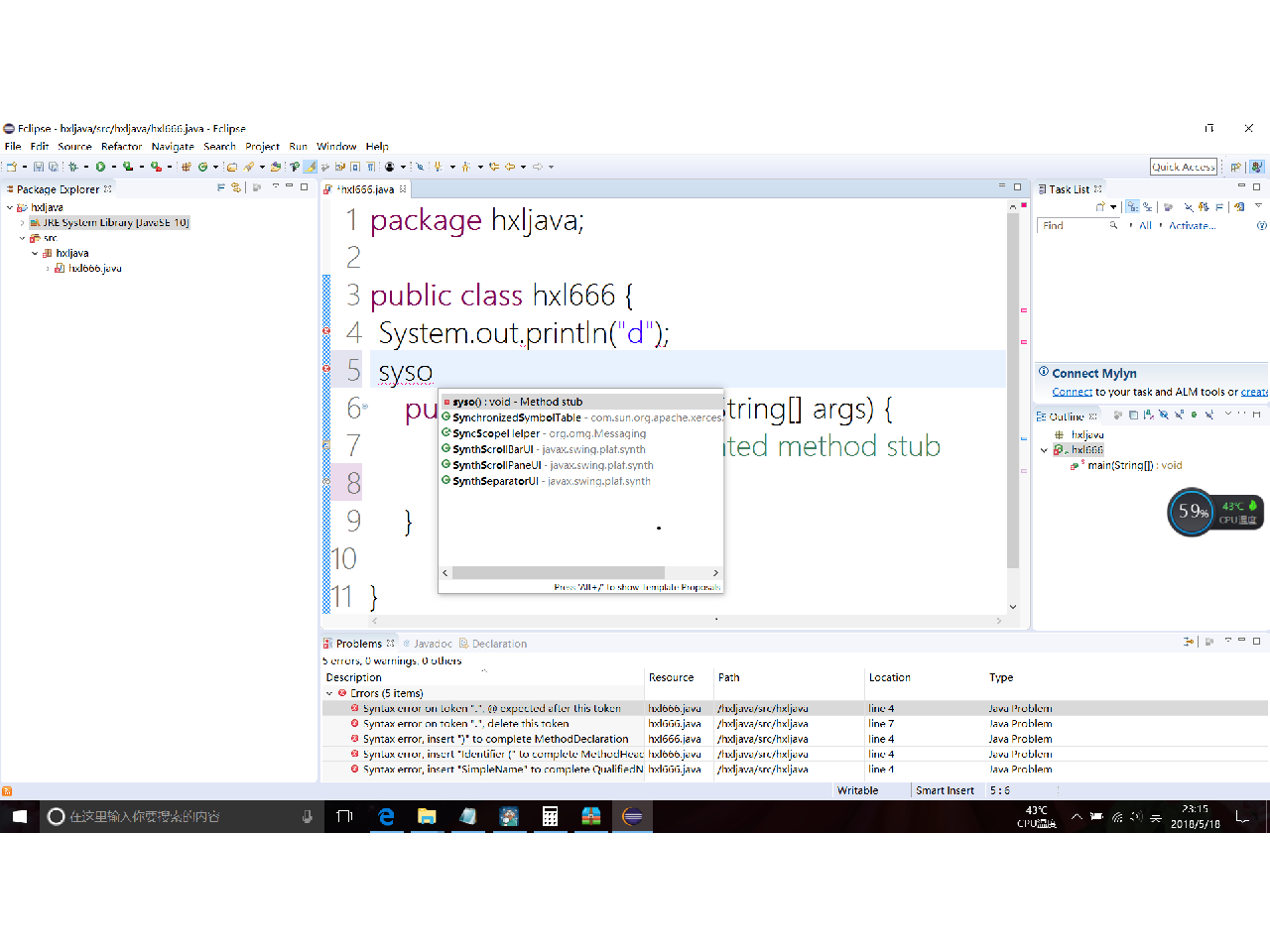Collapse the Errors (5 items) group
The image size is (1270, 952).
tap(329, 693)
